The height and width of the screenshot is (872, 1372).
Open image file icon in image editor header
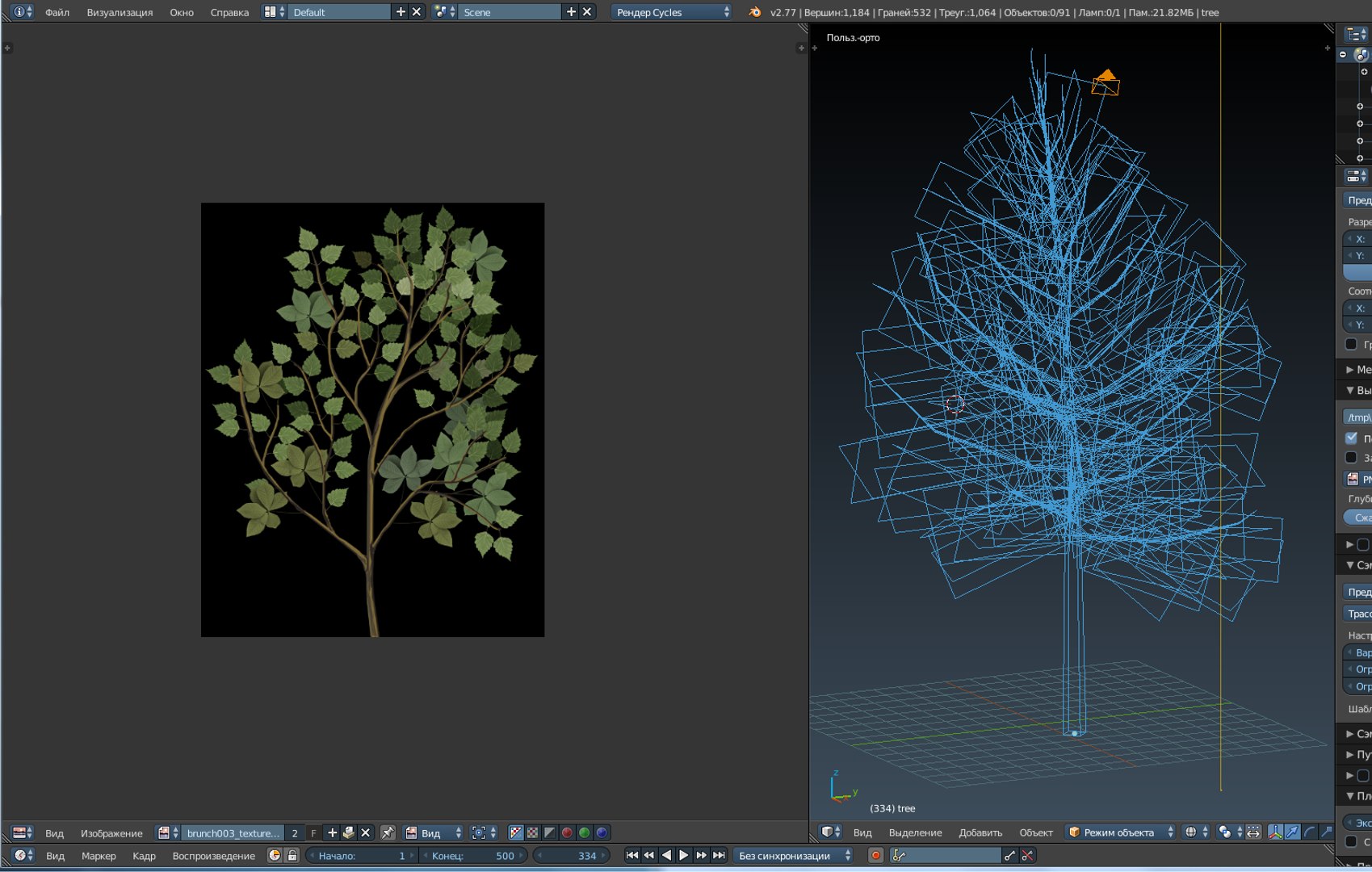[349, 832]
